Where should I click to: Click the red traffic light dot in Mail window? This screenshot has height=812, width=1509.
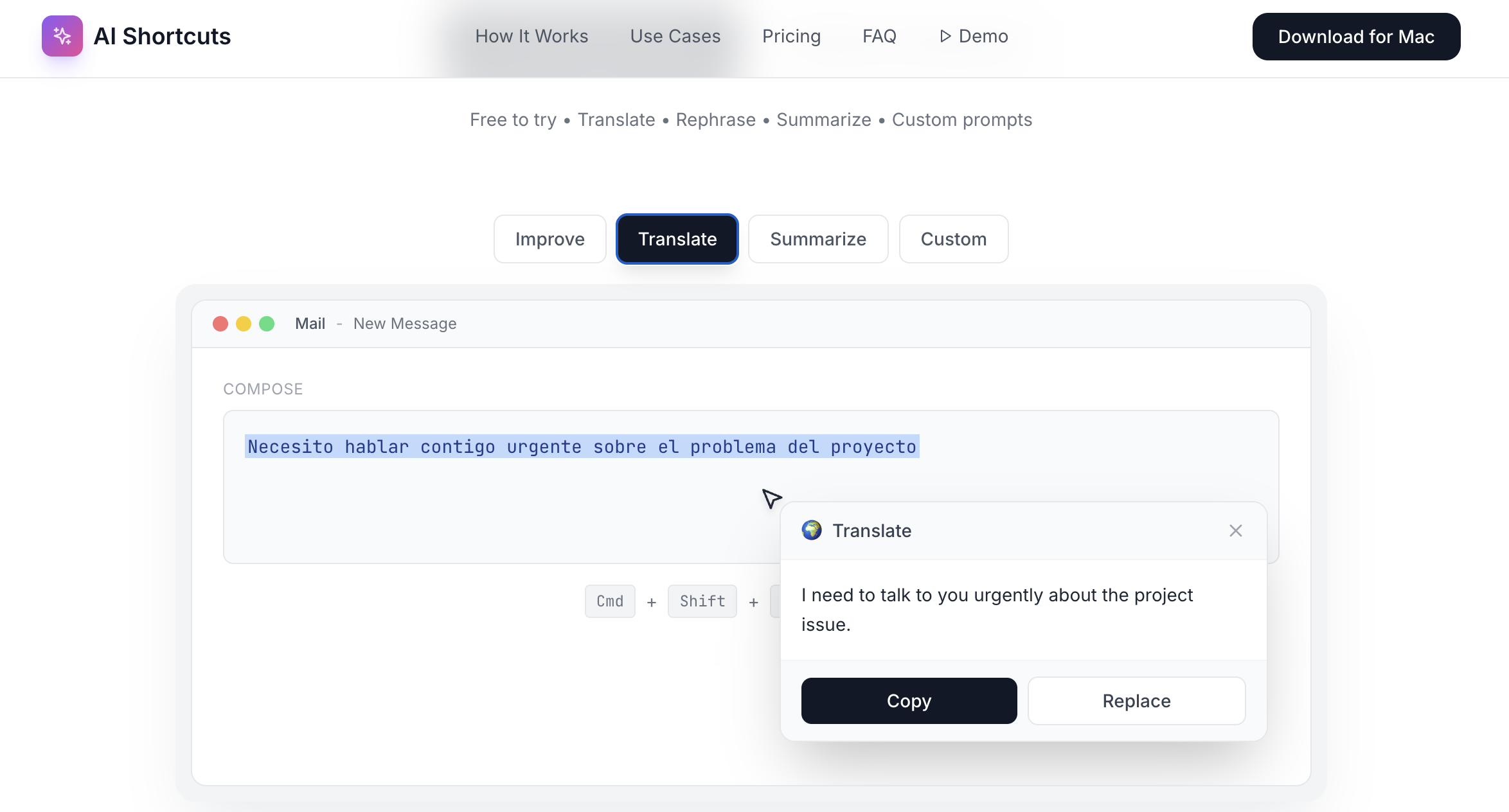(220, 323)
